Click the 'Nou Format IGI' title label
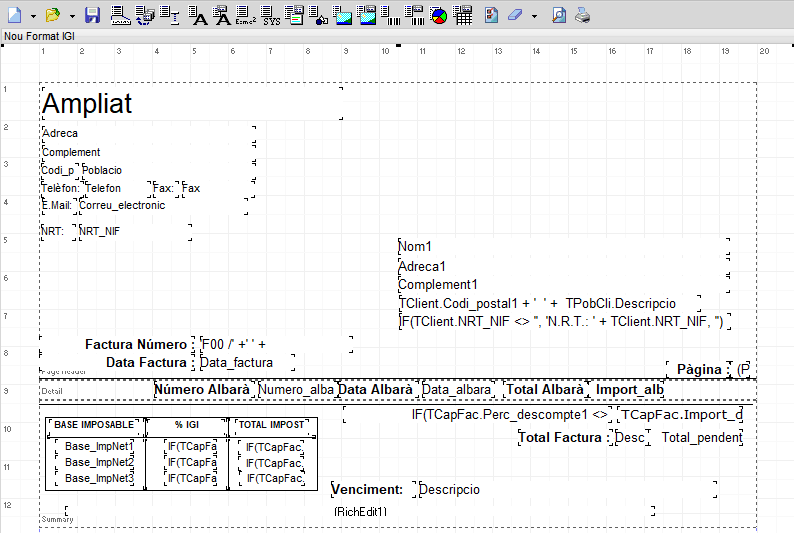794x533 pixels. (39, 36)
